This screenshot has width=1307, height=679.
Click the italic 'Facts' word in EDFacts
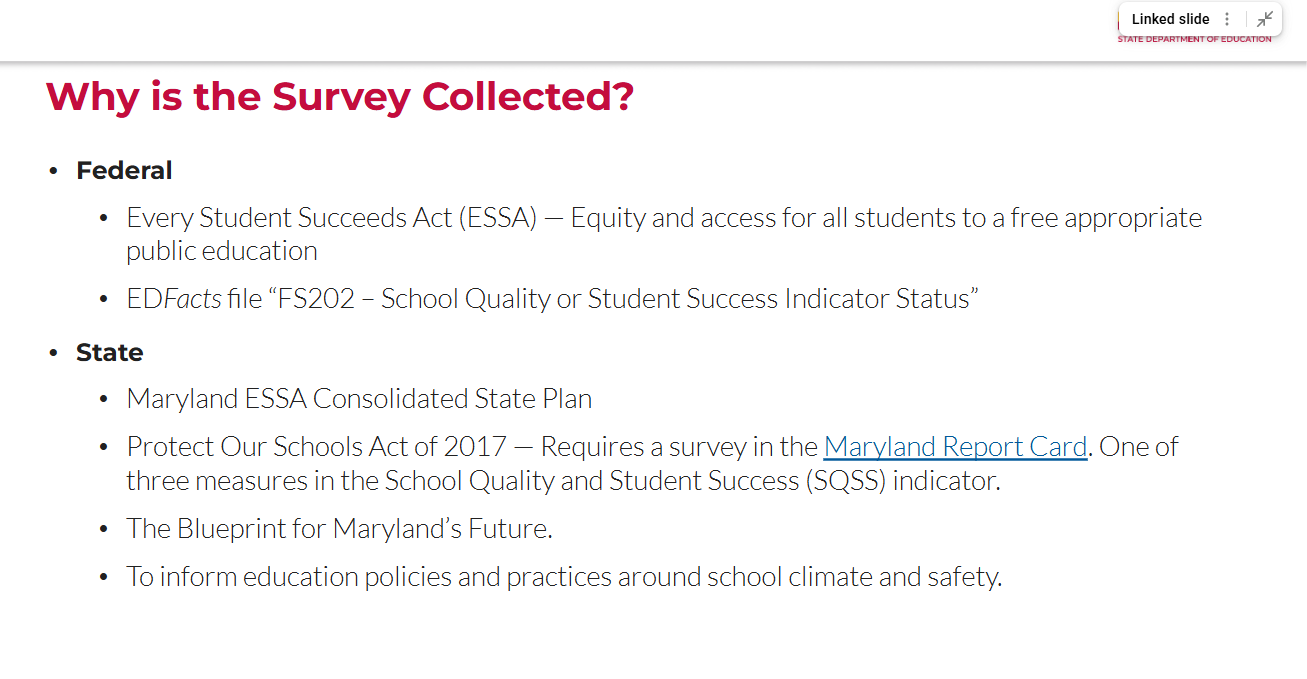[192, 299]
